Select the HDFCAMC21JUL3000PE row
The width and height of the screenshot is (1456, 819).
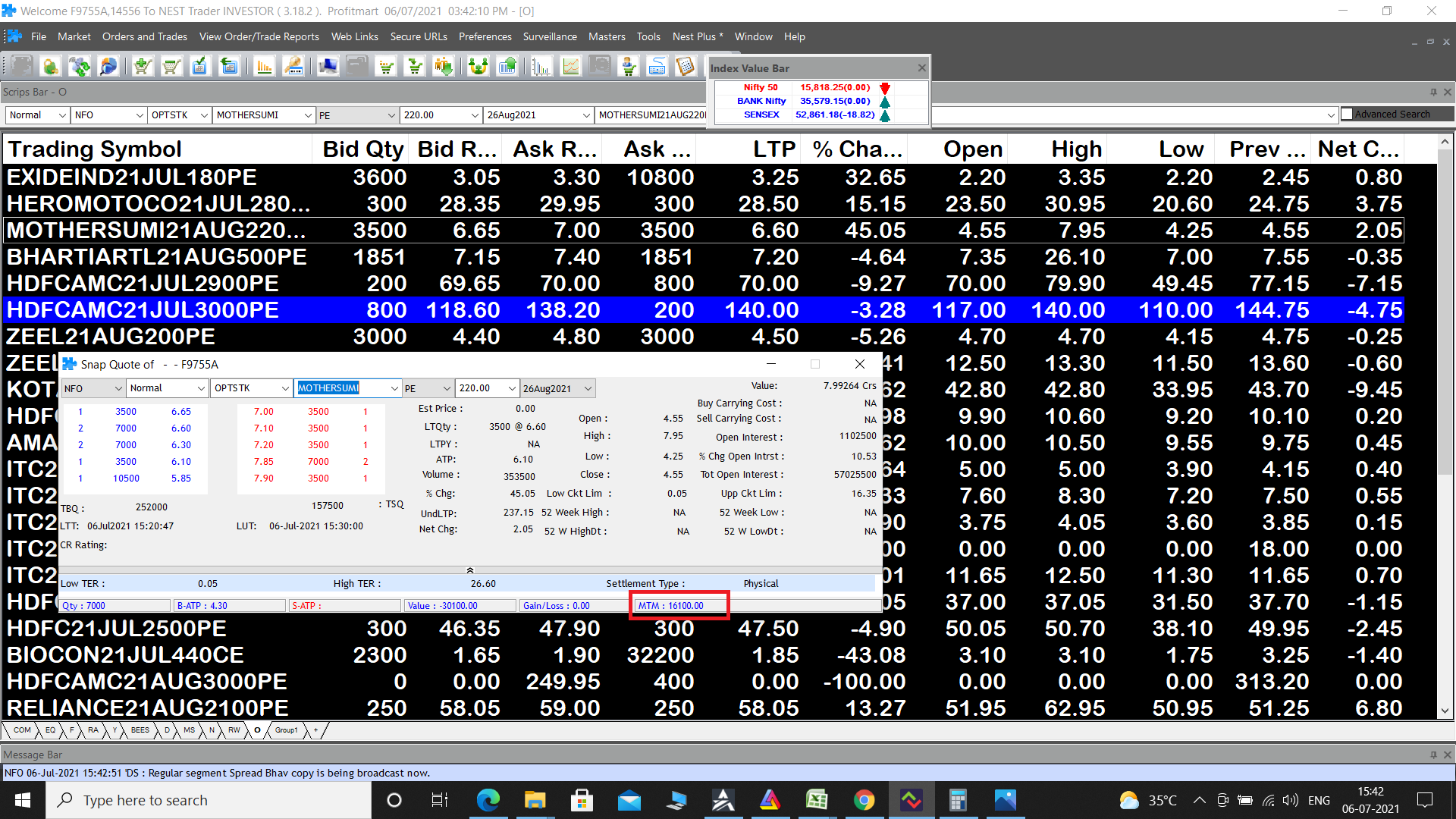pyautogui.click(x=704, y=309)
